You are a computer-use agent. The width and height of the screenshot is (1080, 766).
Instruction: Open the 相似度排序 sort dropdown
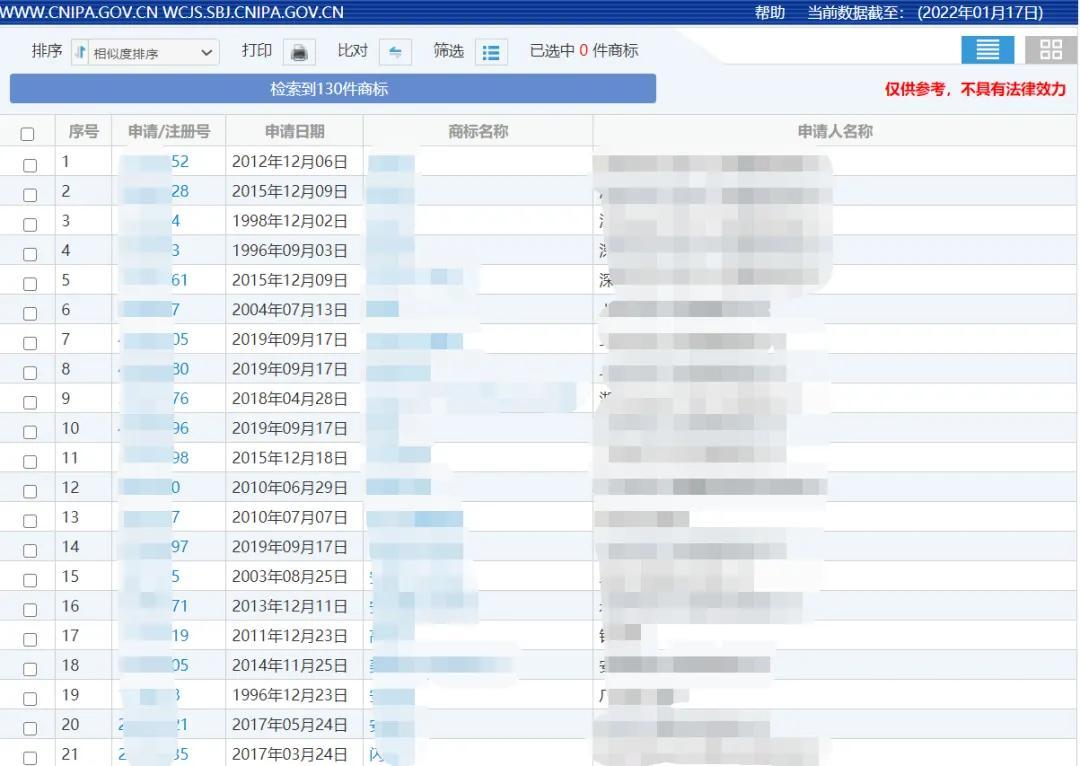tap(153, 52)
